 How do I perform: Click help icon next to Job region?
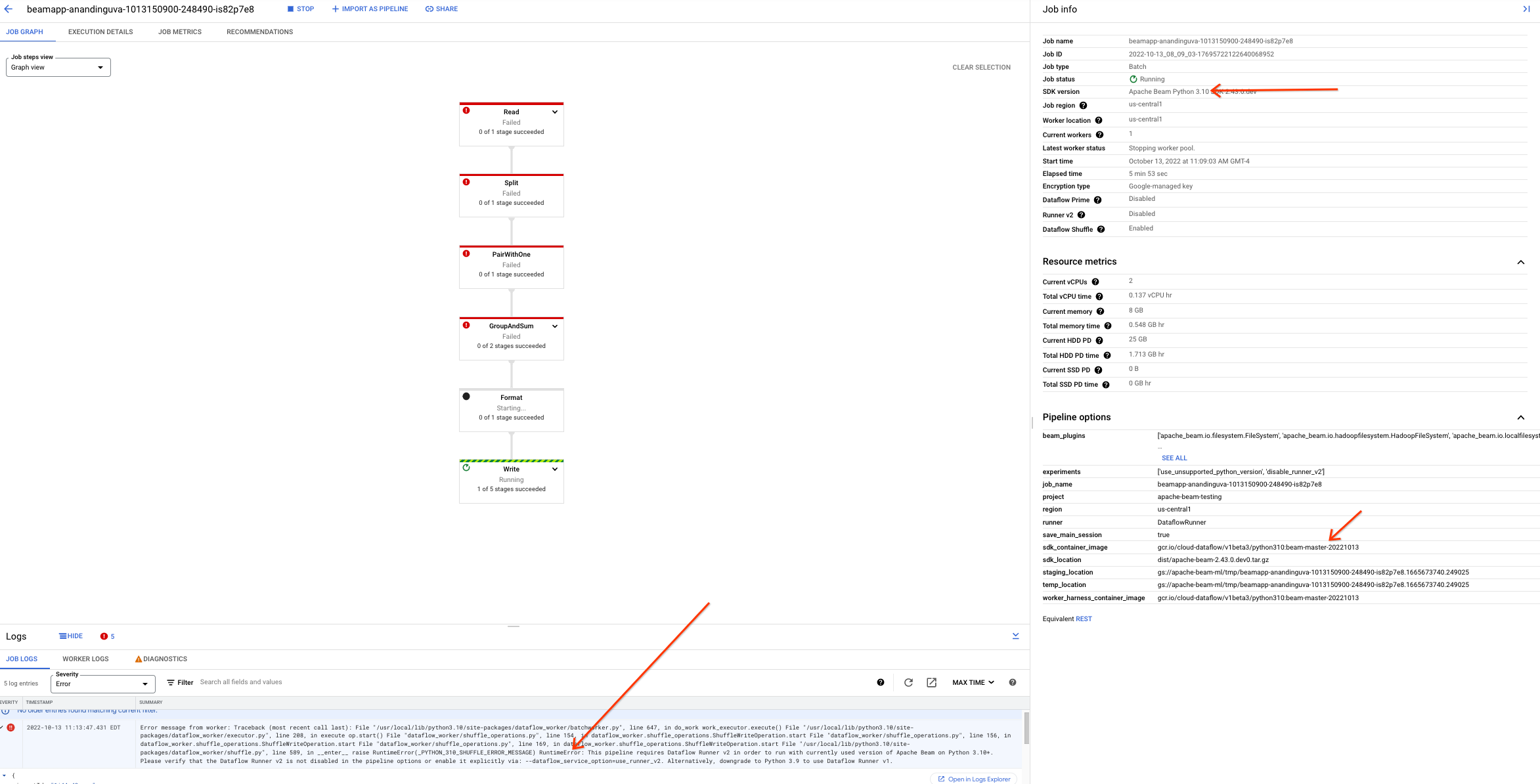pyautogui.click(x=1083, y=106)
